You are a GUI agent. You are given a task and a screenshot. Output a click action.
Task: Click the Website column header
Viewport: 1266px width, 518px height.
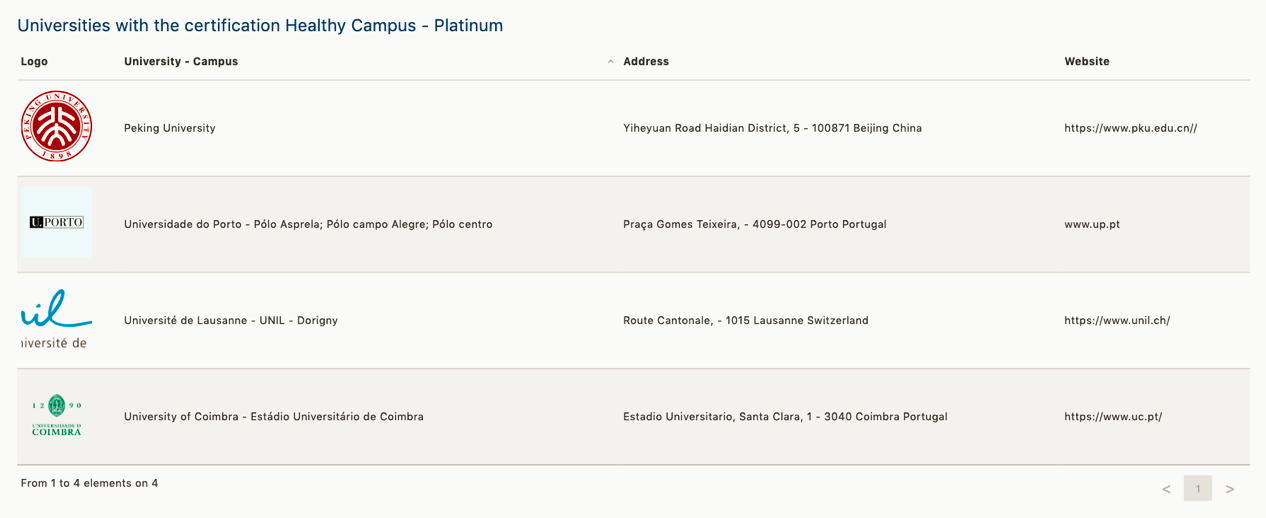(x=1087, y=61)
